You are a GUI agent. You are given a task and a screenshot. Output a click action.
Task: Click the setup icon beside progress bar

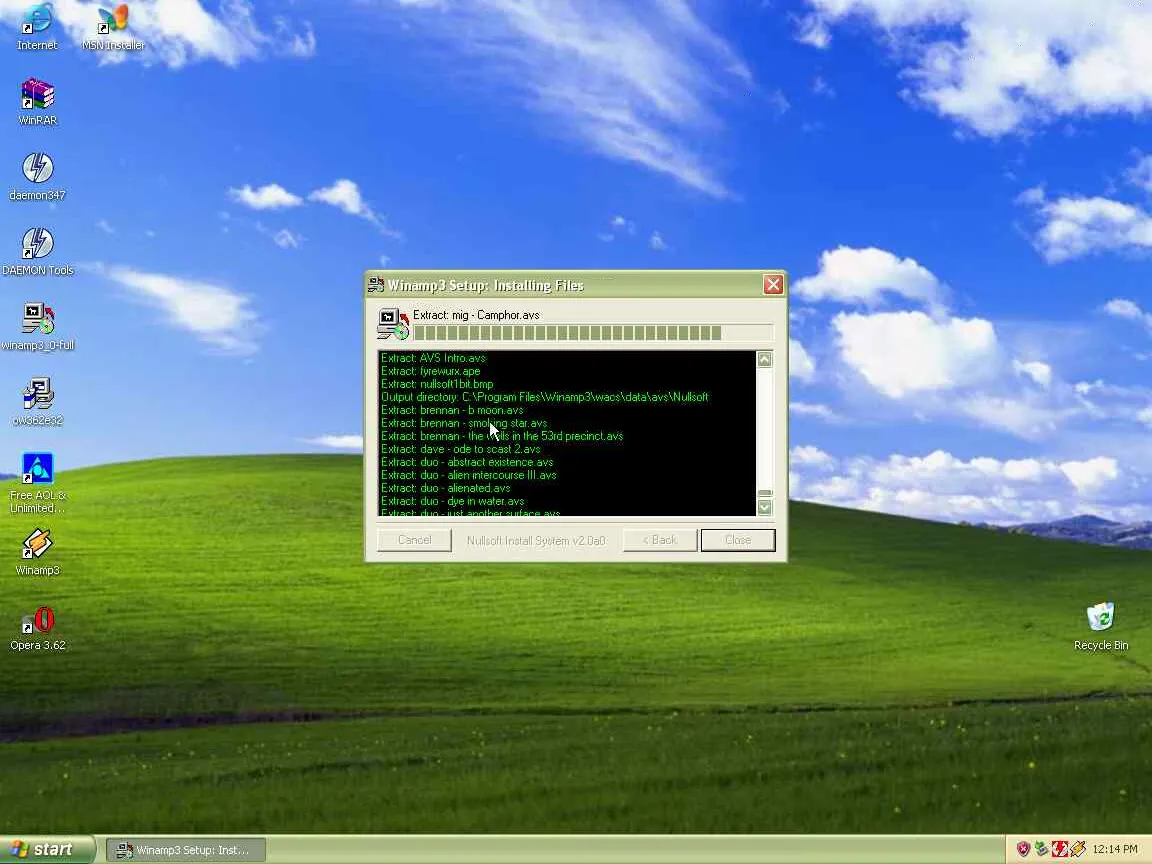tap(393, 324)
